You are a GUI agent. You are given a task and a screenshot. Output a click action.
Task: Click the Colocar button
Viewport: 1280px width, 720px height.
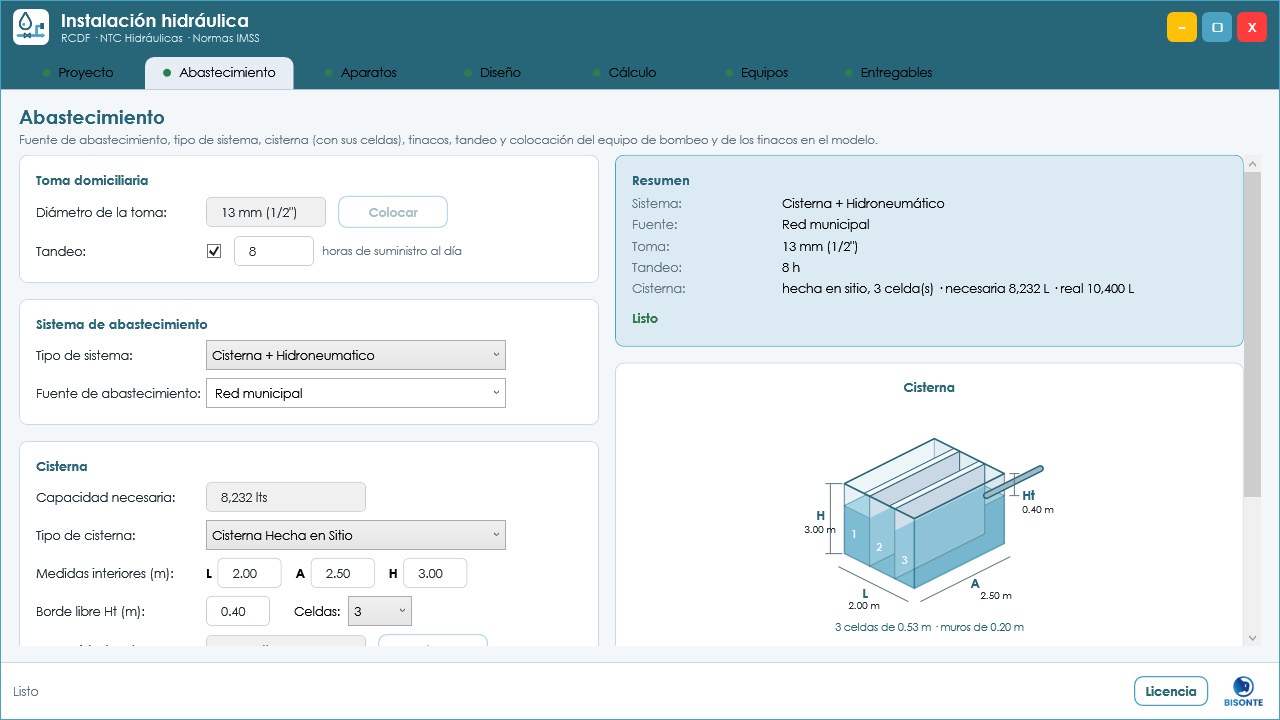click(x=393, y=212)
